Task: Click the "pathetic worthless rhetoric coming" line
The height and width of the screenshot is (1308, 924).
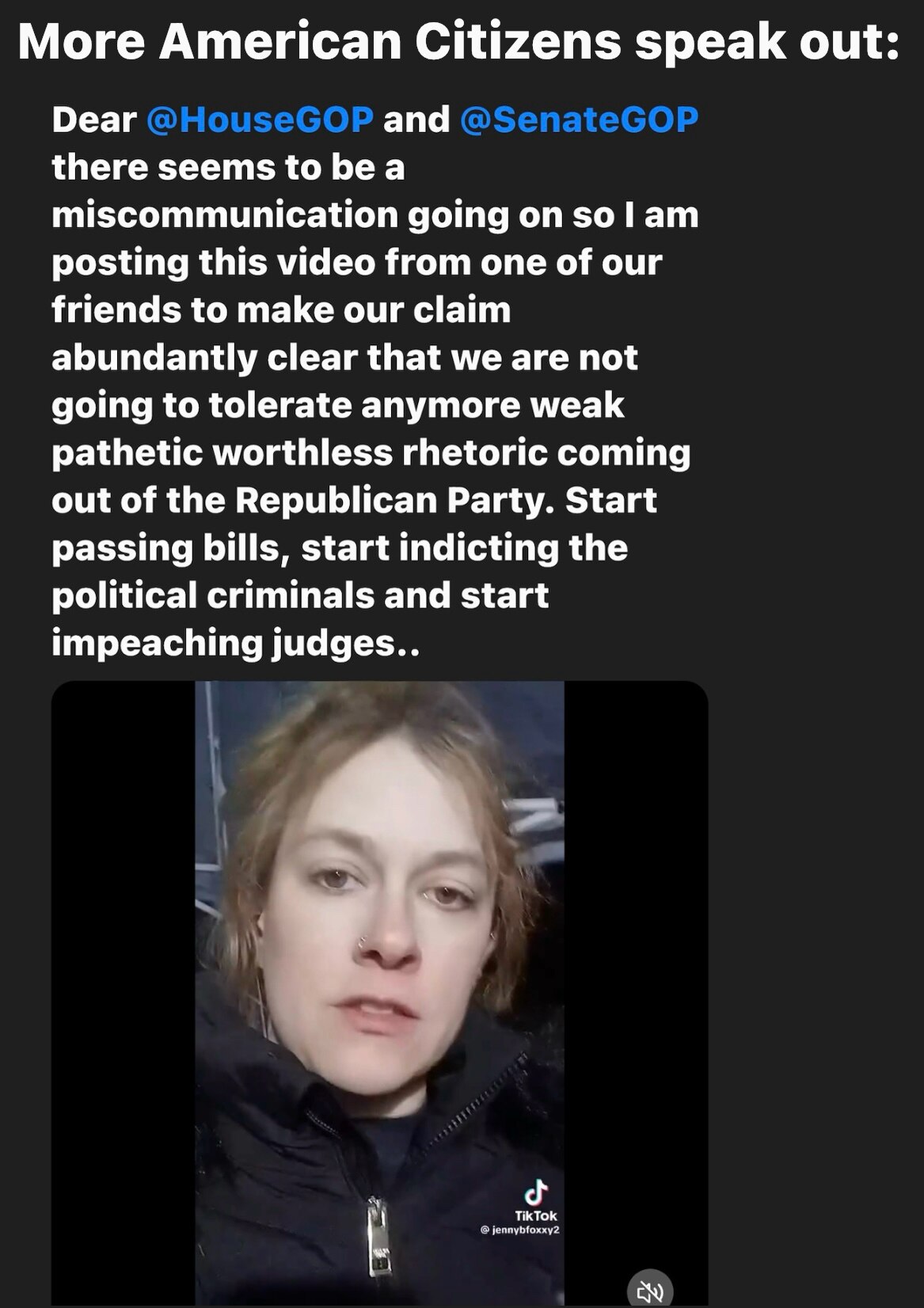Action: [371, 453]
